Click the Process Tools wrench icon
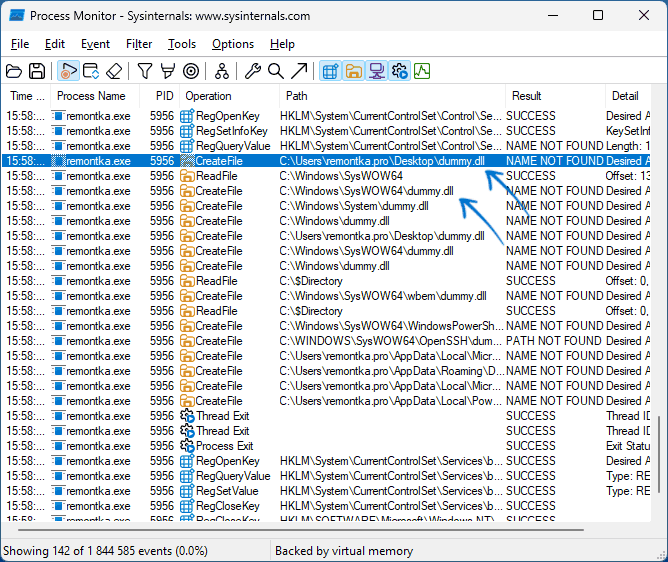Viewport: 668px width, 562px height. coord(253,71)
